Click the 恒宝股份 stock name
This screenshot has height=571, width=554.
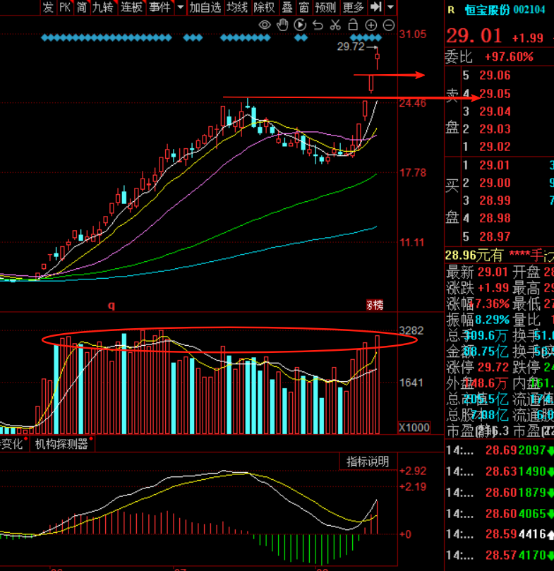[x=487, y=10]
